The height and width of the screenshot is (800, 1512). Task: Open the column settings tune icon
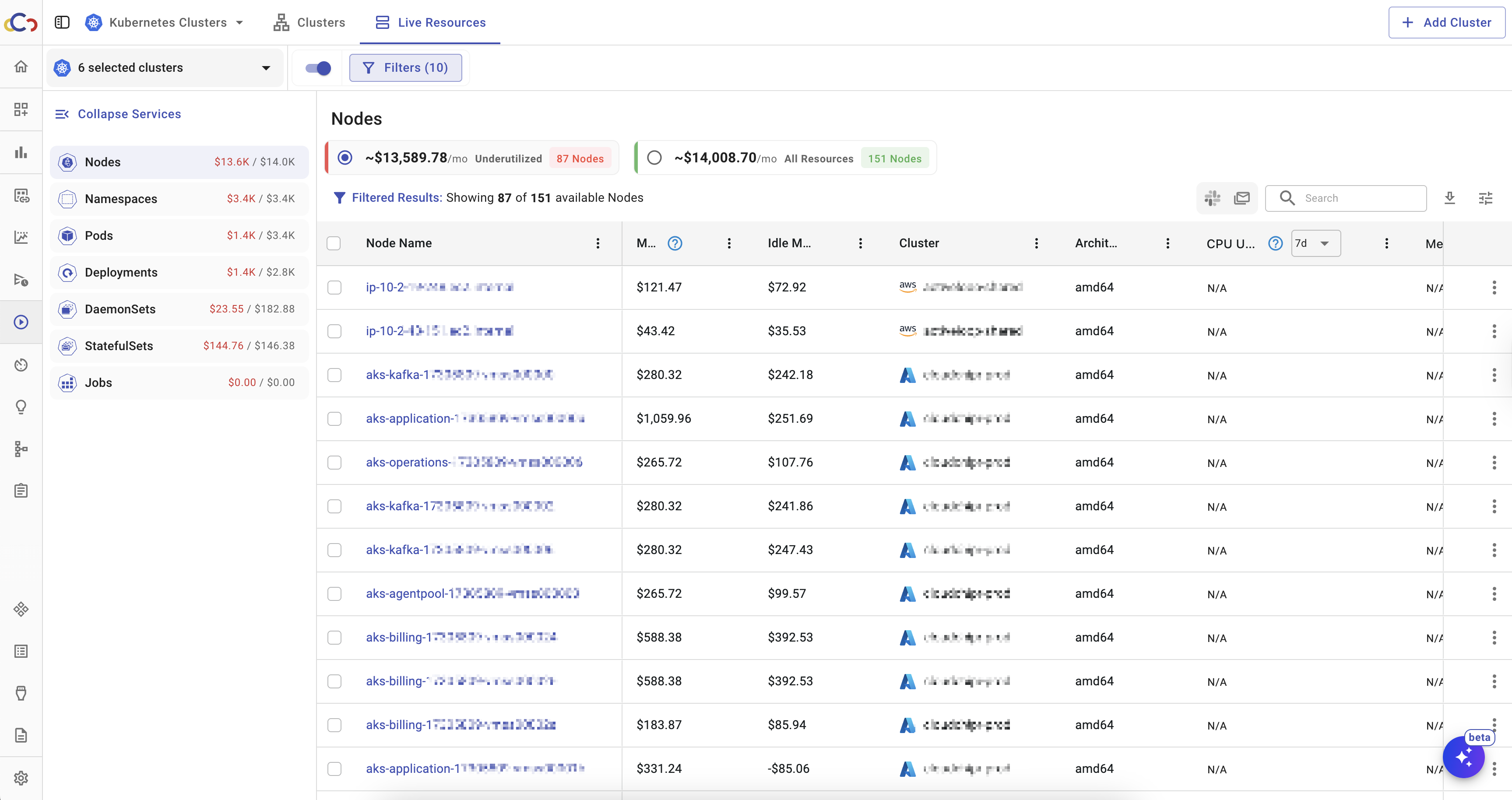click(x=1485, y=198)
